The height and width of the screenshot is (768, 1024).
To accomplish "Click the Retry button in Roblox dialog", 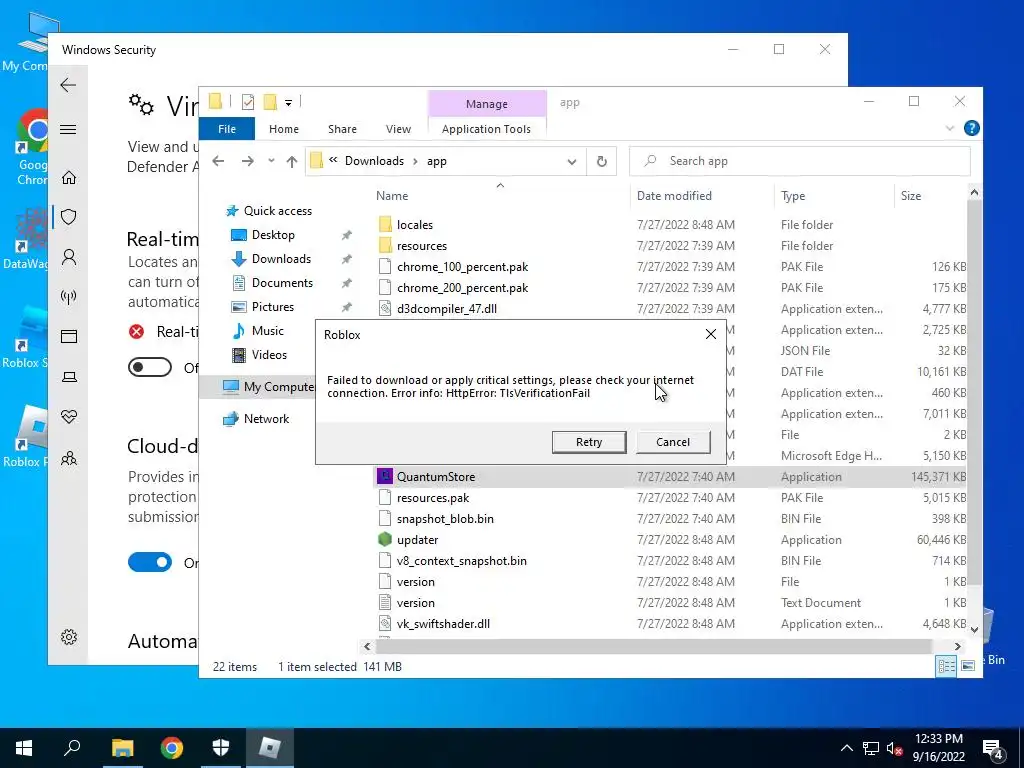I will click(x=588, y=442).
